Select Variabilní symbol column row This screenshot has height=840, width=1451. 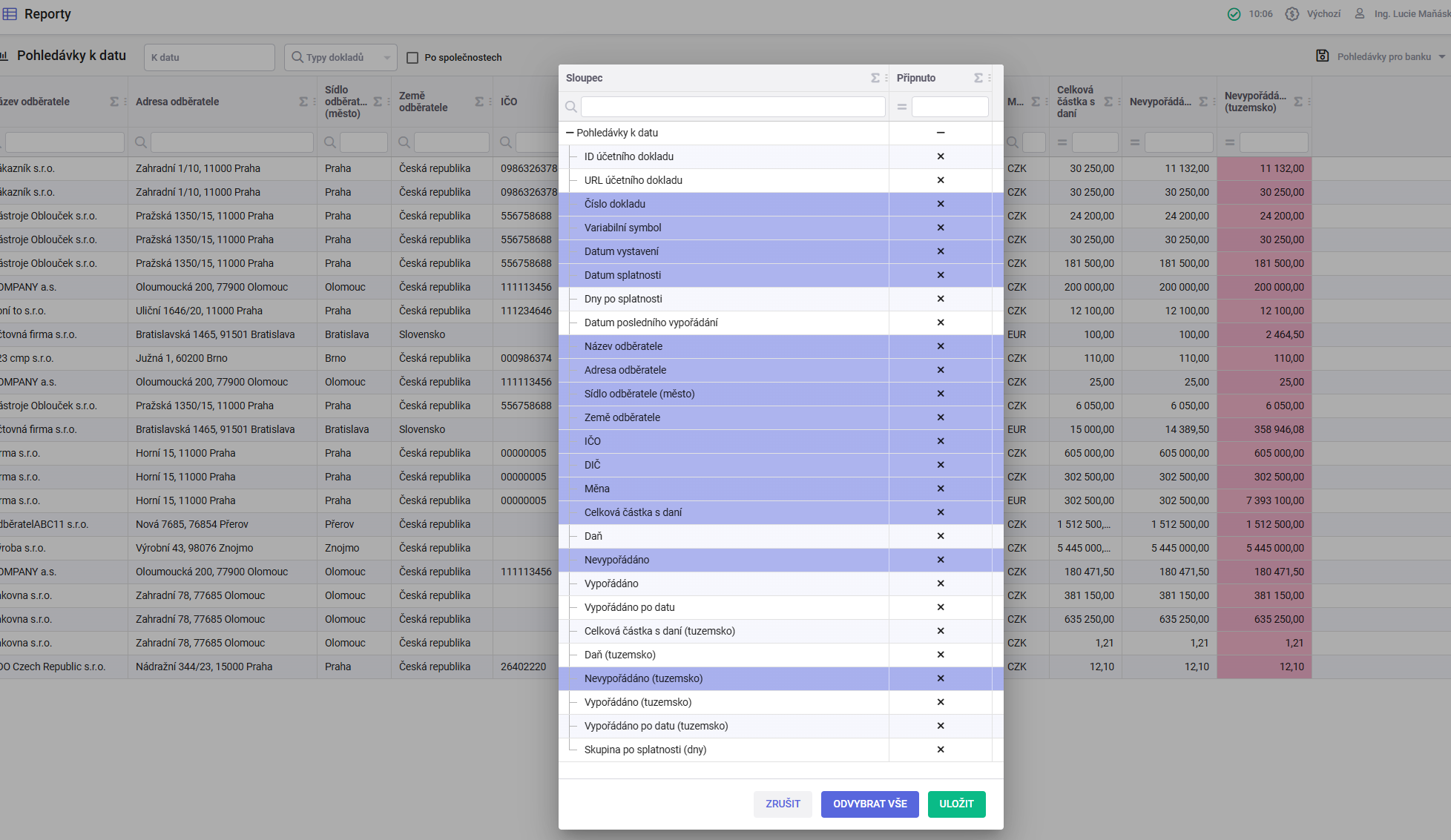click(622, 228)
